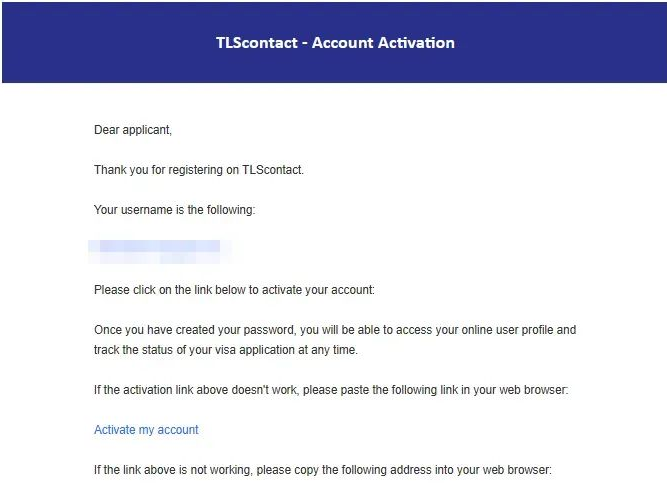Click the blurred username text block
667x498 pixels.
coord(160,252)
